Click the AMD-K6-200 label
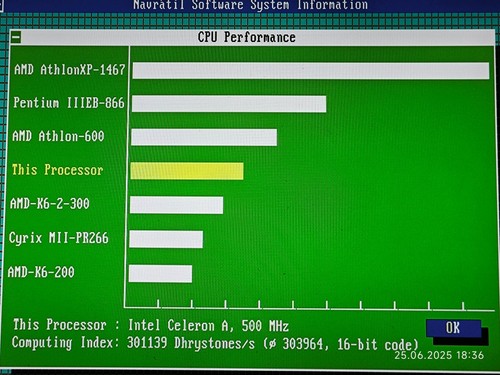Screen dimensions: 500x375 (41, 272)
